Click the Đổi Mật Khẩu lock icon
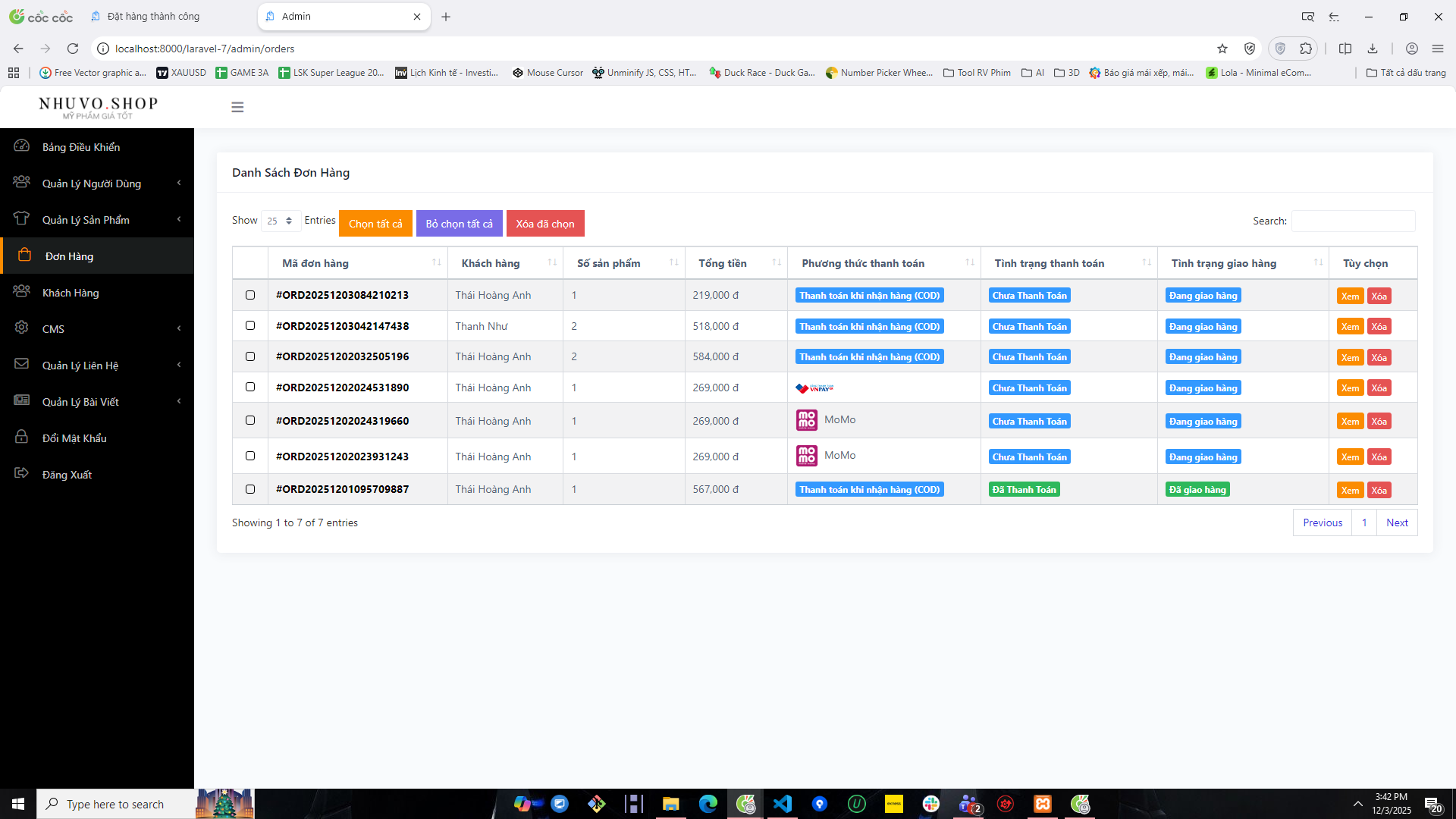This screenshot has width=1456, height=819. (x=21, y=437)
